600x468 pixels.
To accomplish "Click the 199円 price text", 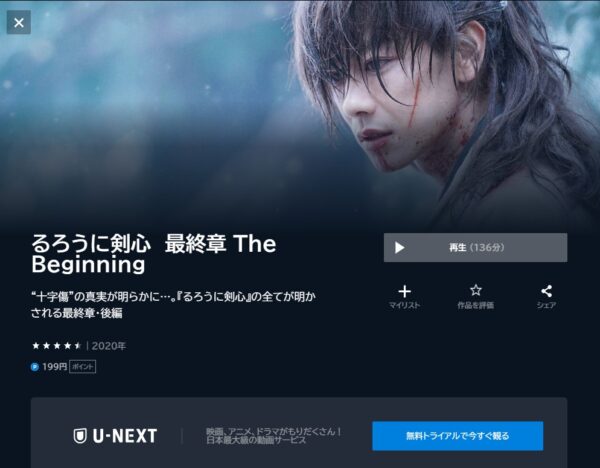I will (x=54, y=367).
